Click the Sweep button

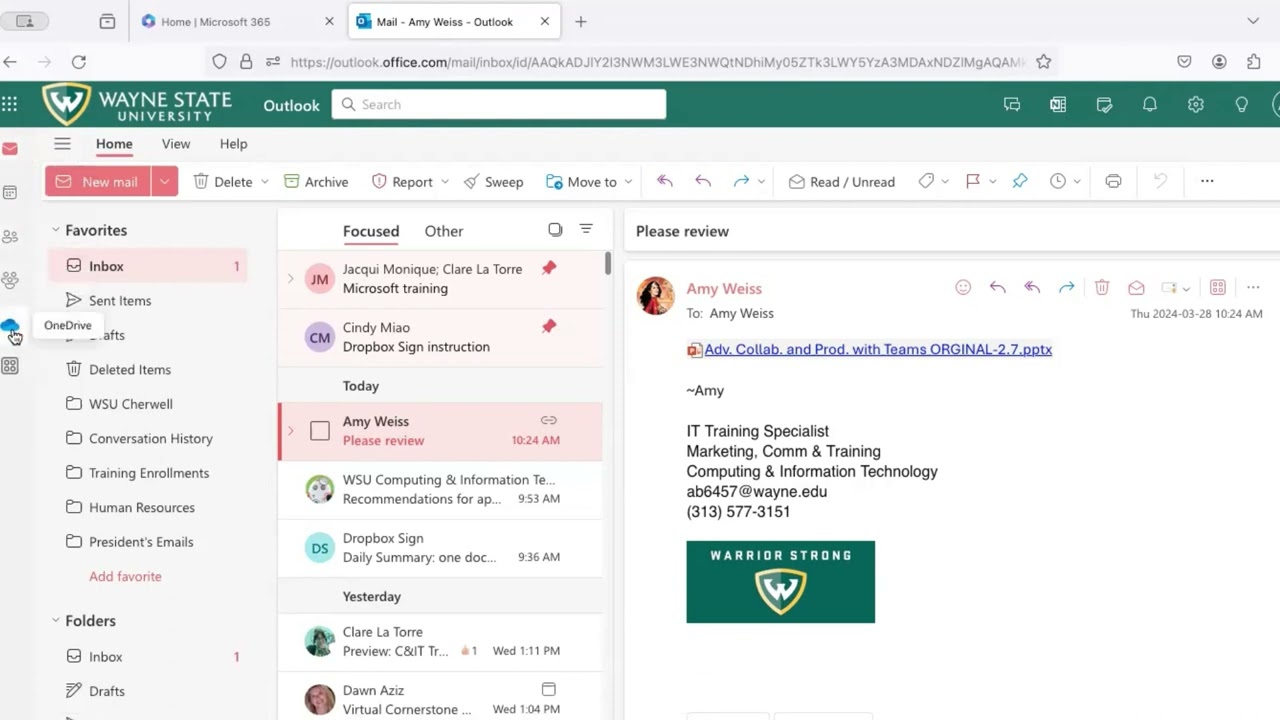493,181
